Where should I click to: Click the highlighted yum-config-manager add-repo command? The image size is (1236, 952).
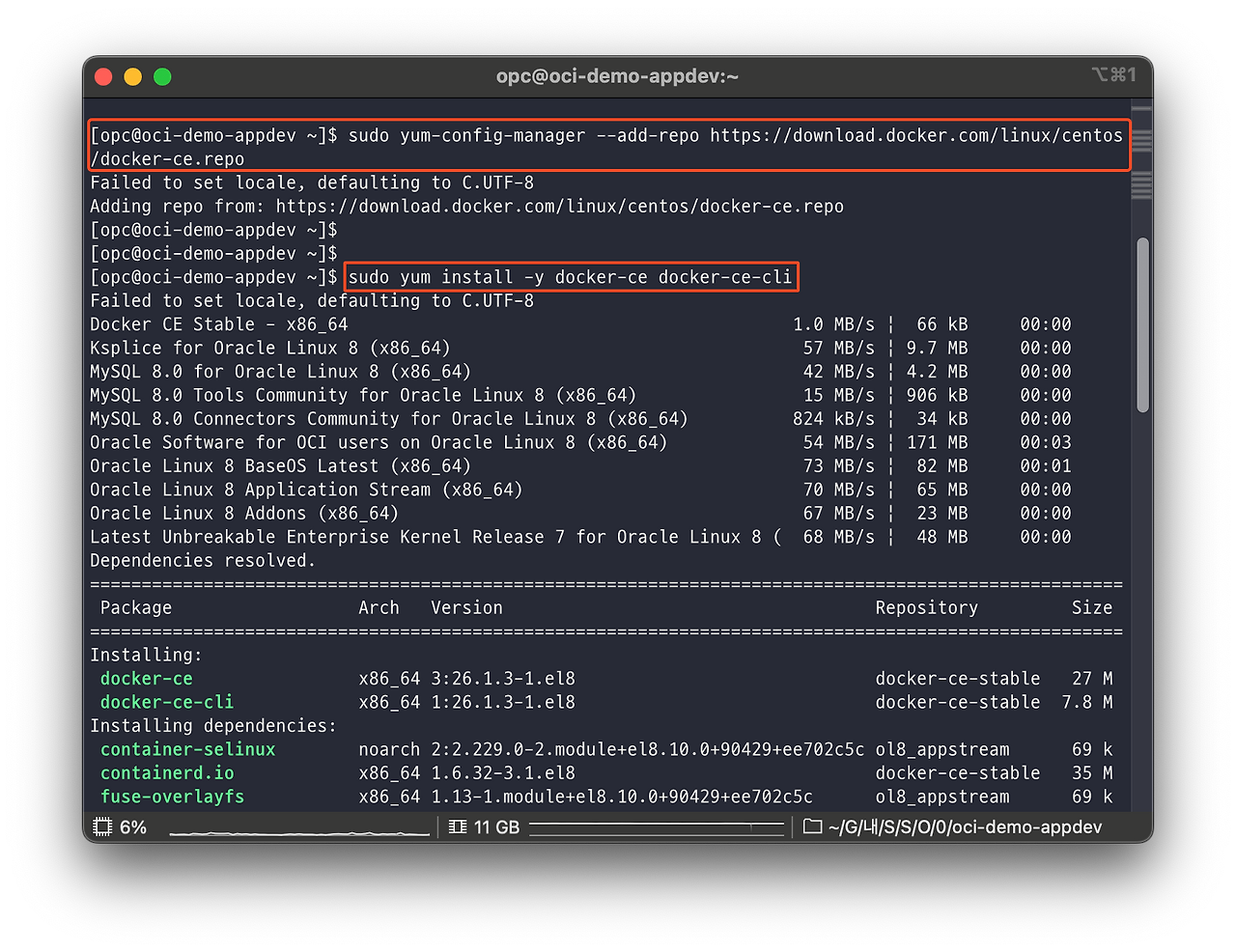pyautogui.click(x=608, y=146)
